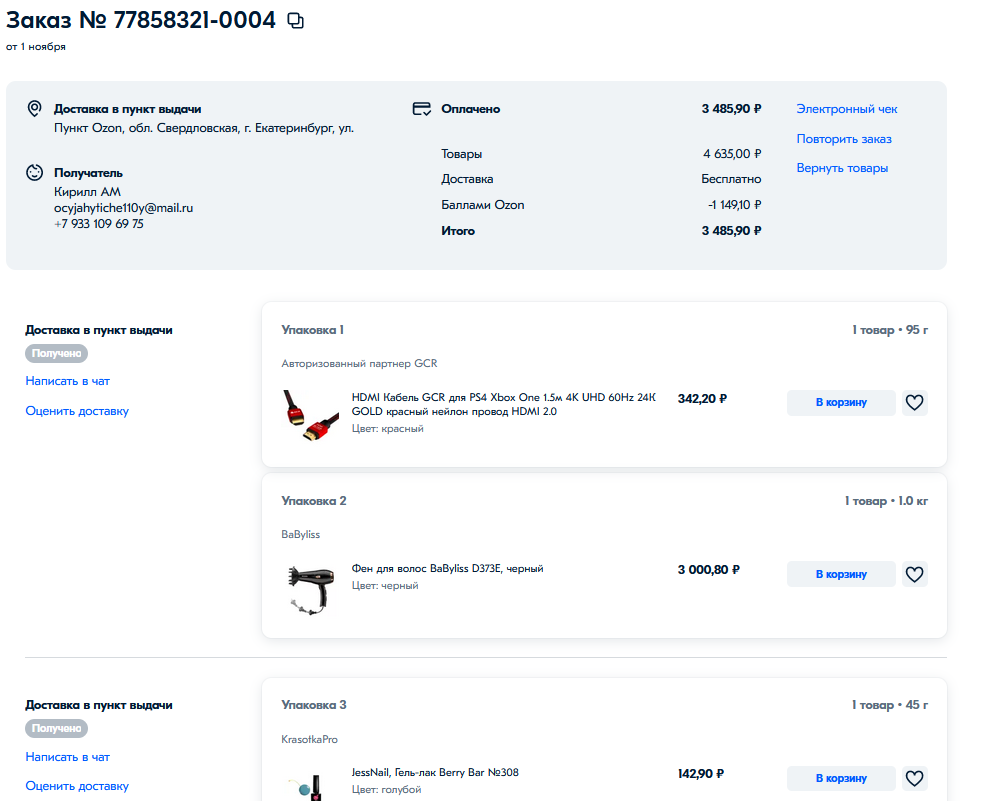Click seller name BaByliss
Viewport: 986px width, 801px height.
tap(301, 534)
